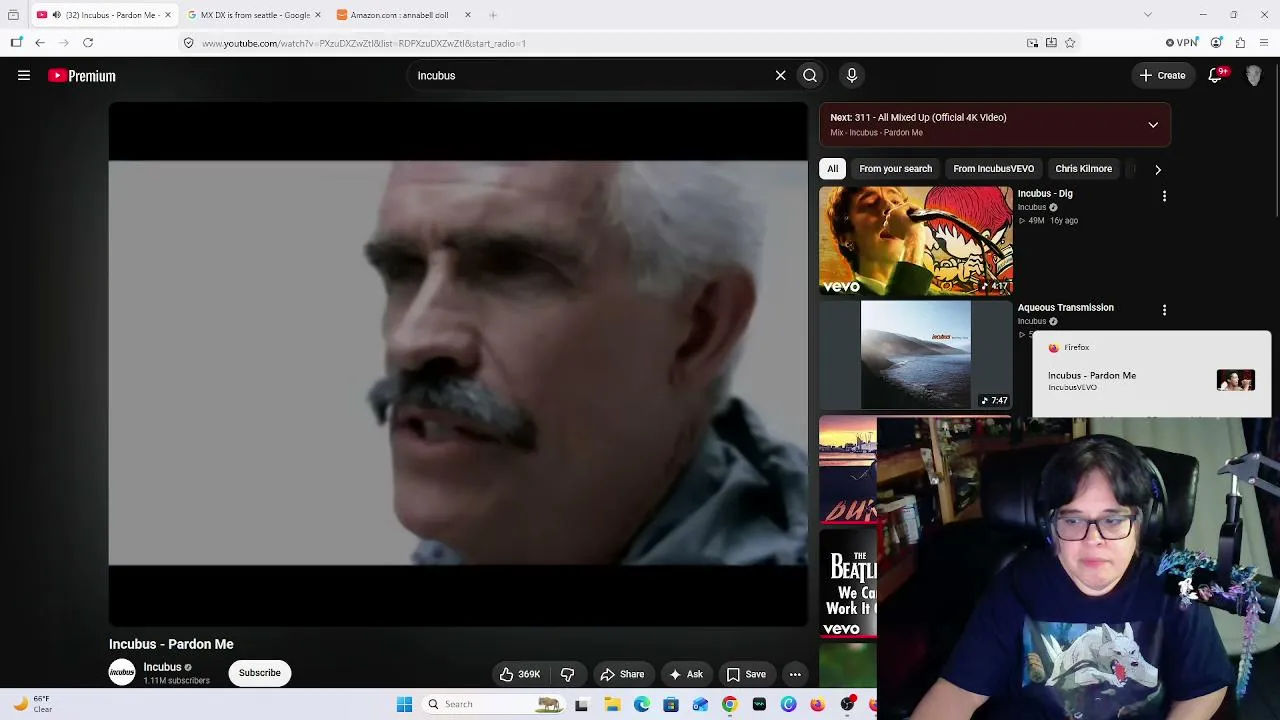Viewport: 1280px width, 720px height.
Task: Click the Create button
Action: click(1162, 75)
